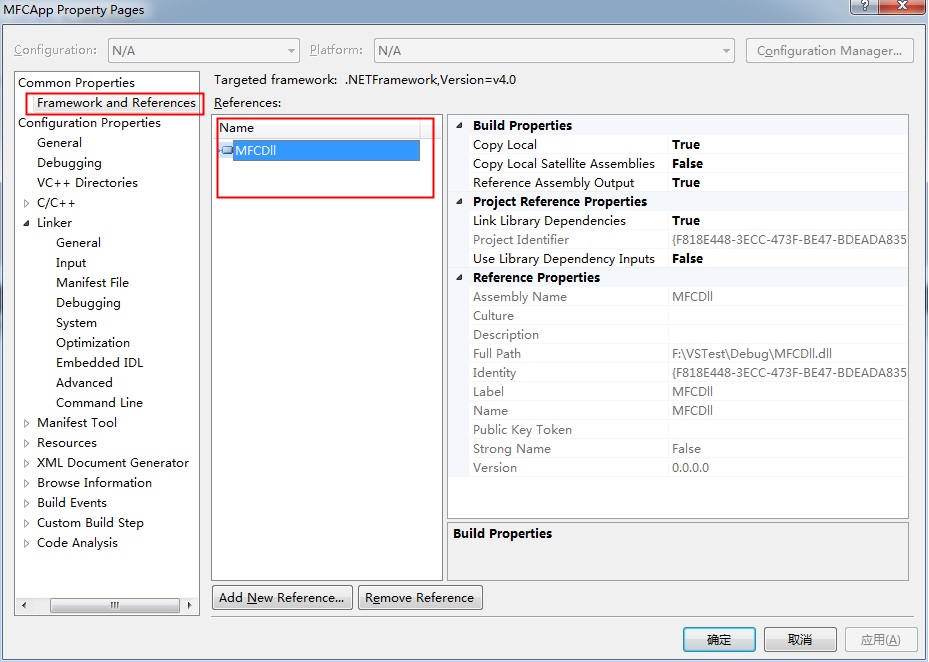Click Remove Reference button
The image size is (929, 662).
pyautogui.click(x=420, y=597)
